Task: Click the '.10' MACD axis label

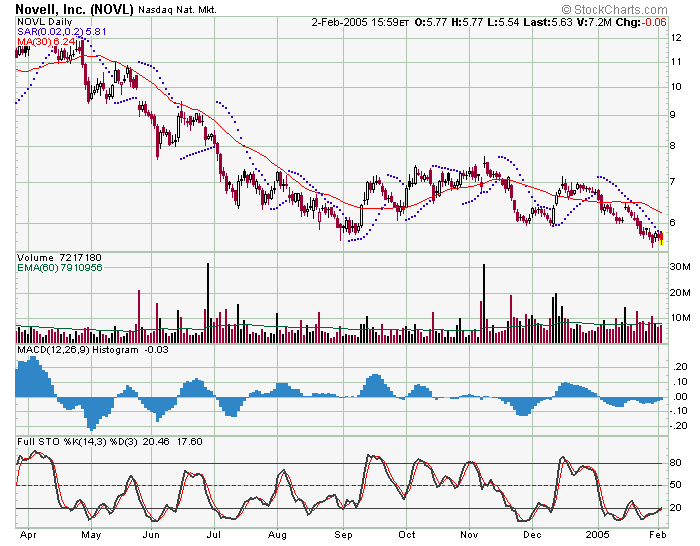Action: click(x=680, y=382)
